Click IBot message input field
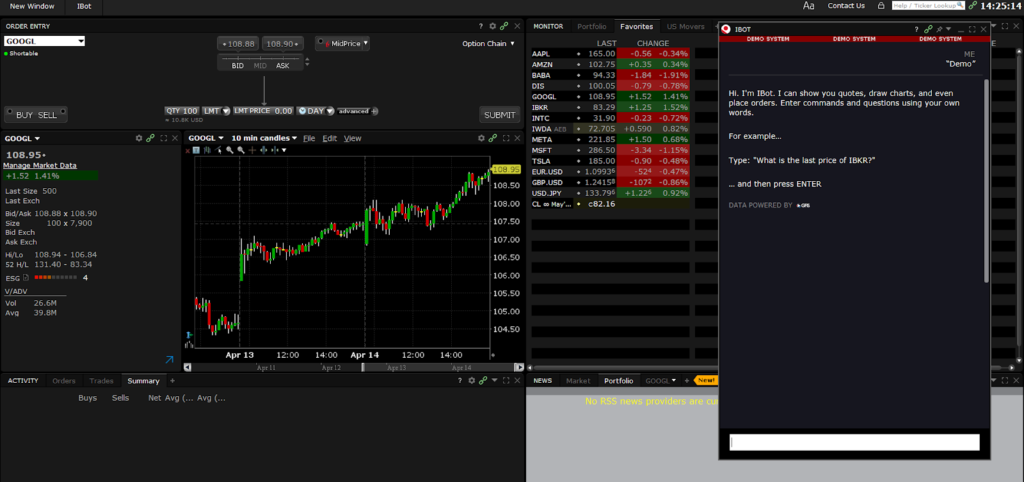This screenshot has height=482, width=1024. point(854,442)
